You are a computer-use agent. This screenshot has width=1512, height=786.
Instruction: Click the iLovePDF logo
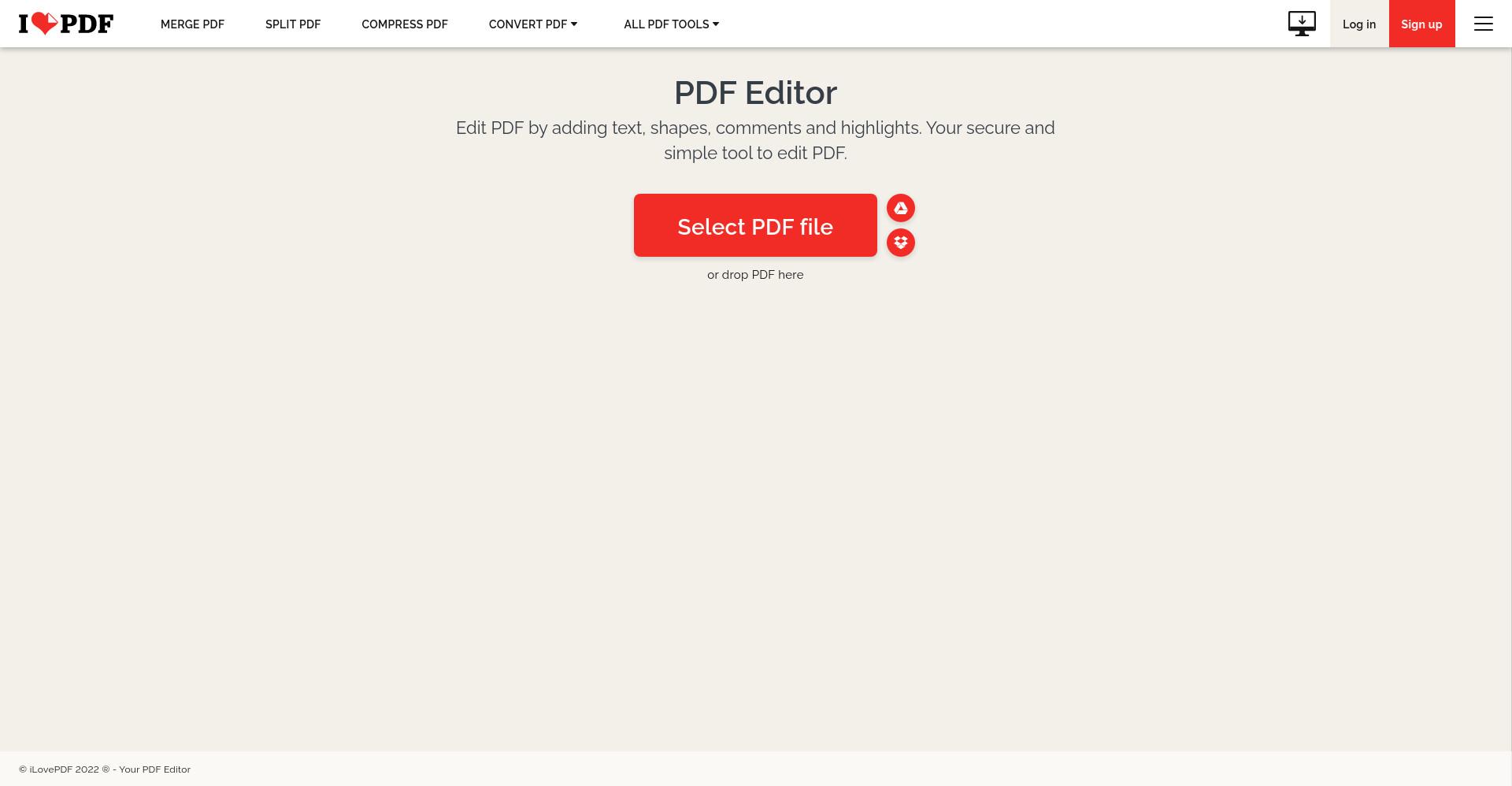point(66,24)
